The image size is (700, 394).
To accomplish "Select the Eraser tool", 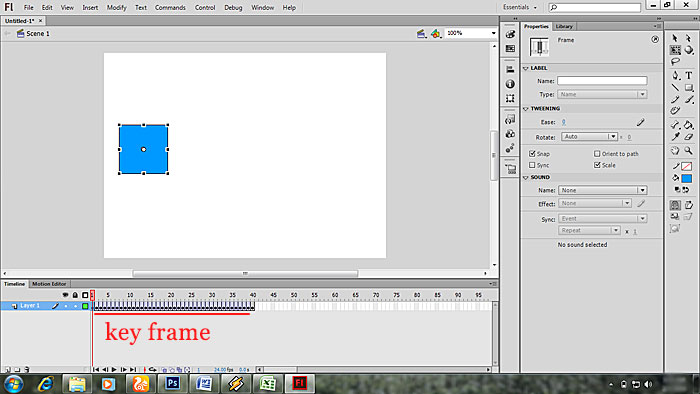I will pyautogui.click(x=689, y=137).
